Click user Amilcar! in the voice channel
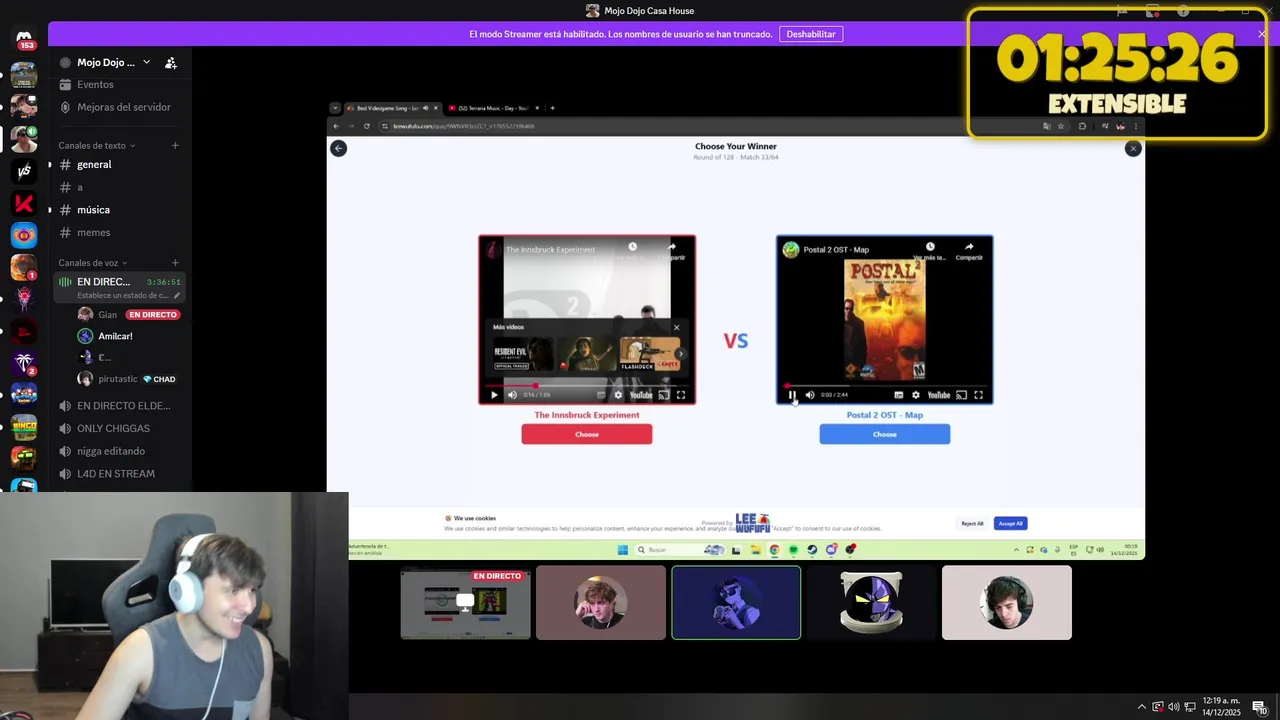Image resolution: width=1280 pixels, height=720 pixels. (x=115, y=336)
